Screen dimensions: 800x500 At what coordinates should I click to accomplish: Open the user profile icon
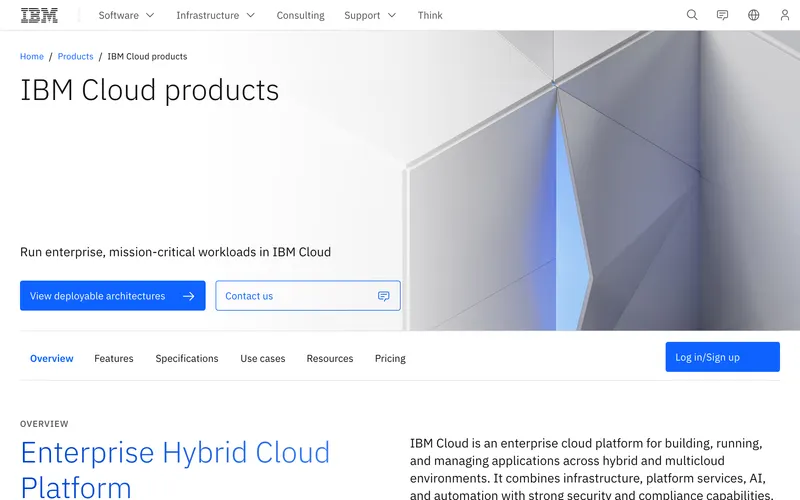pyautogui.click(x=785, y=15)
